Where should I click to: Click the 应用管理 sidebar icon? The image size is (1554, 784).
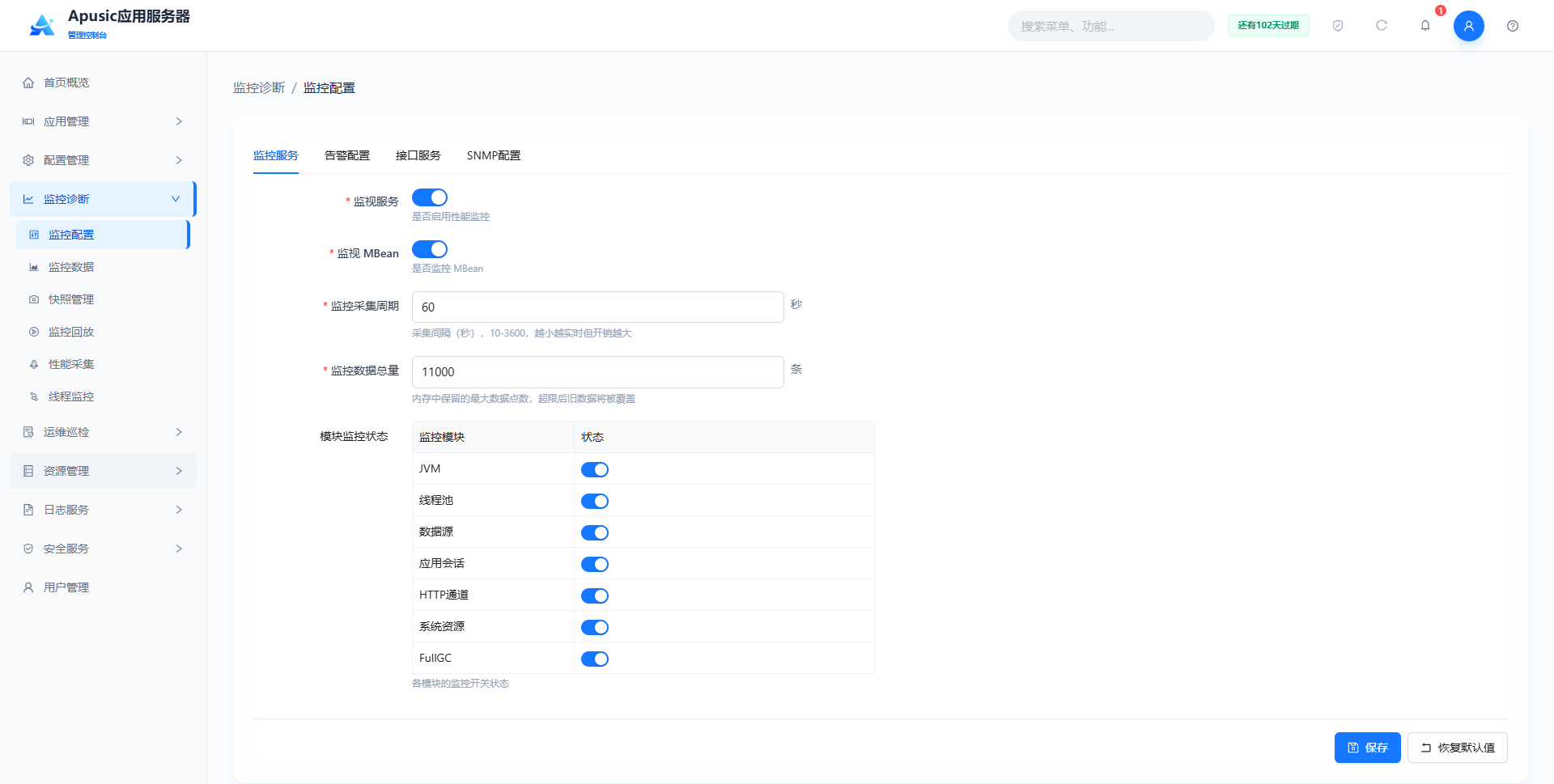(28, 121)
